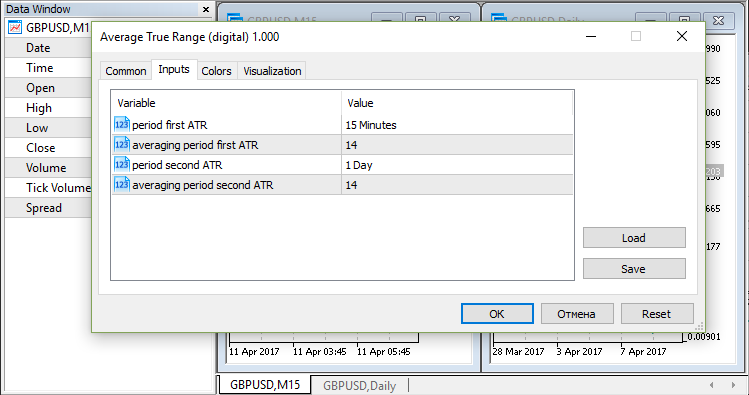Open the Colors tab
749x395 pixels.
point(216,71)
